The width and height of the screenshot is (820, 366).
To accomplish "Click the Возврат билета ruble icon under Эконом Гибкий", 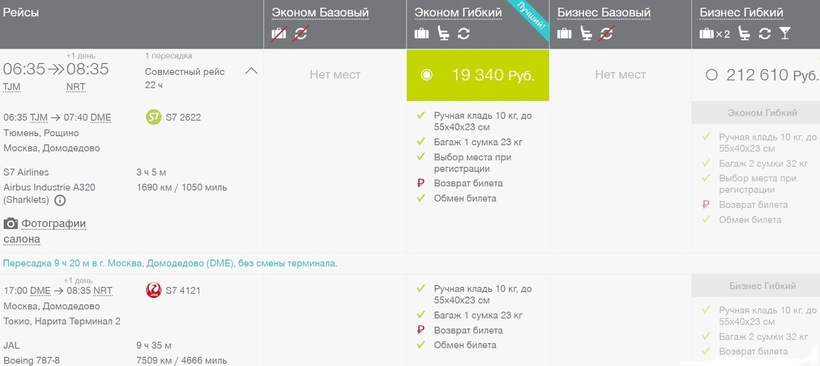I will (x=420, y=184).
